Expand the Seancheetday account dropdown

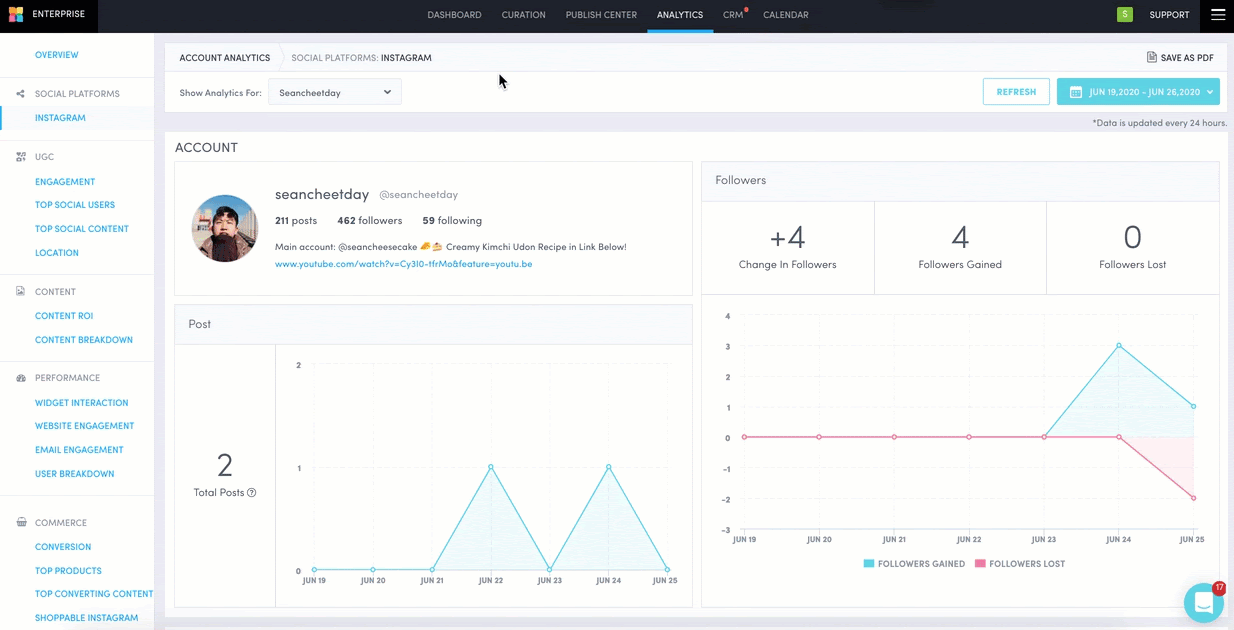coord(335,92)
